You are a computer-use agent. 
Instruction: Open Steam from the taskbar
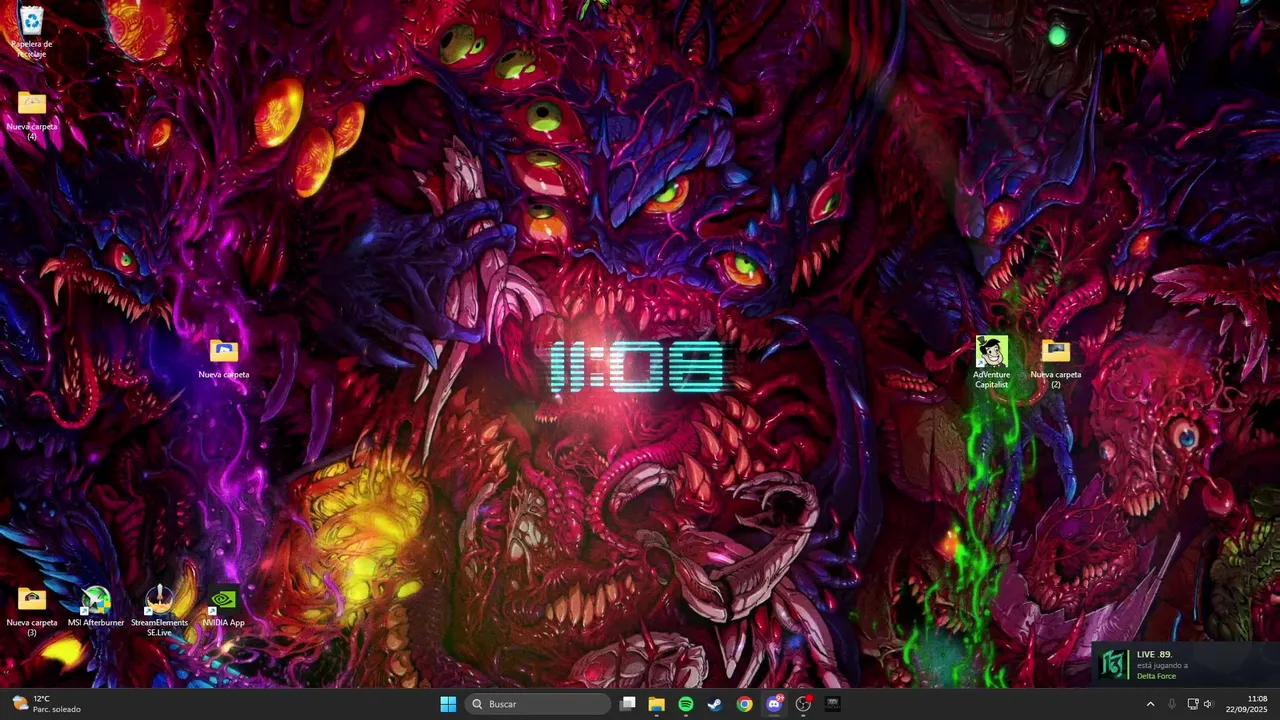click(x=715, y=704)
